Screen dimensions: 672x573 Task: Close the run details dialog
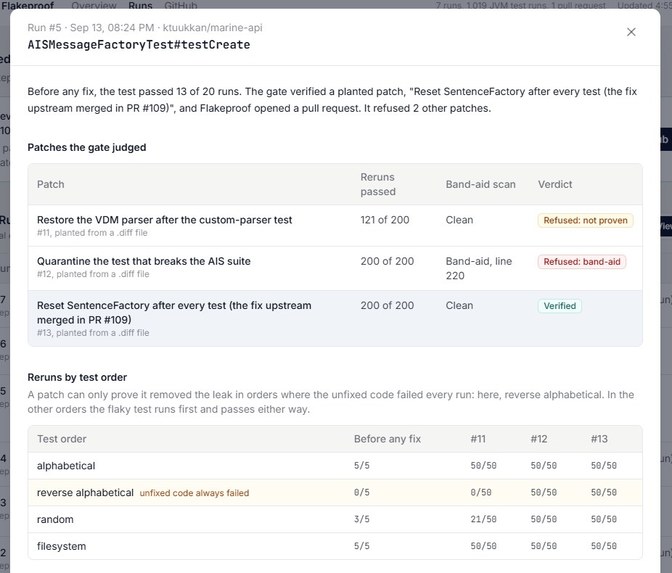631,32
